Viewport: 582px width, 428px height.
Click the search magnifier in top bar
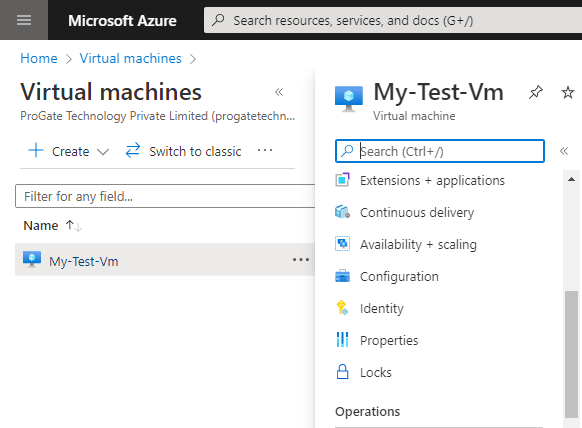pyautogui.click(x=218, y=20)
